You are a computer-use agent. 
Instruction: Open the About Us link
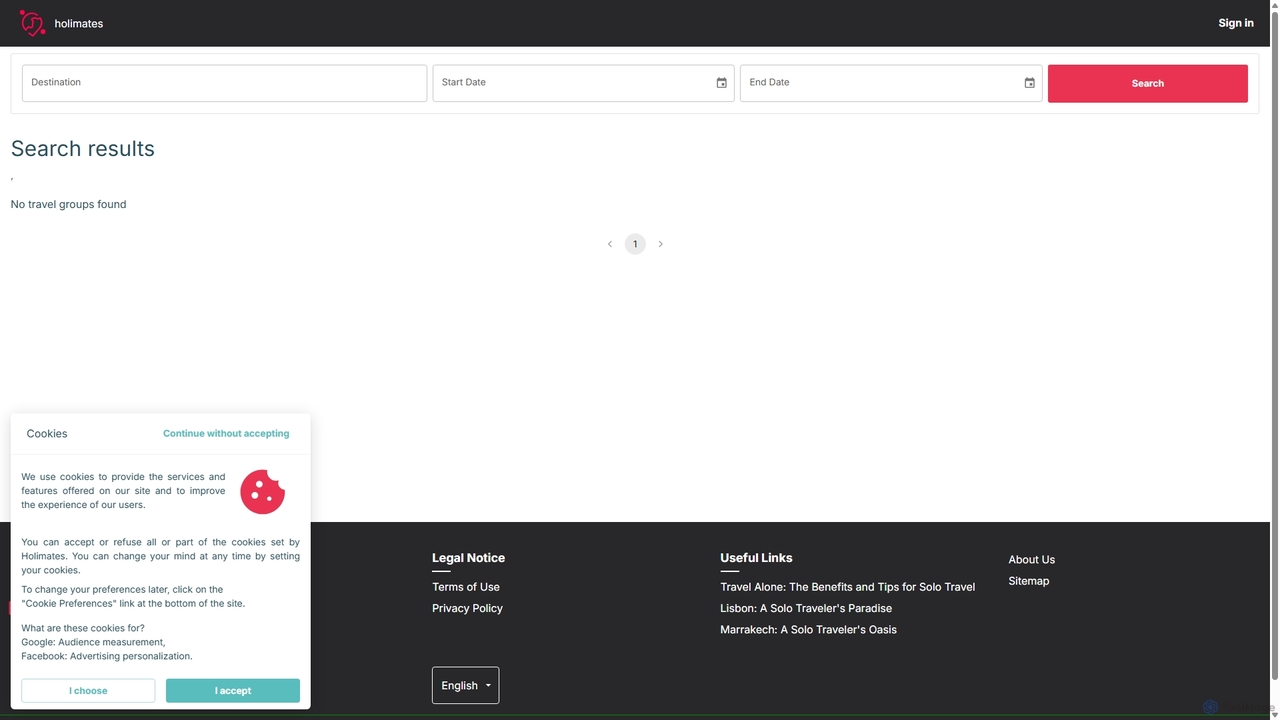[x=1031, y=560]
